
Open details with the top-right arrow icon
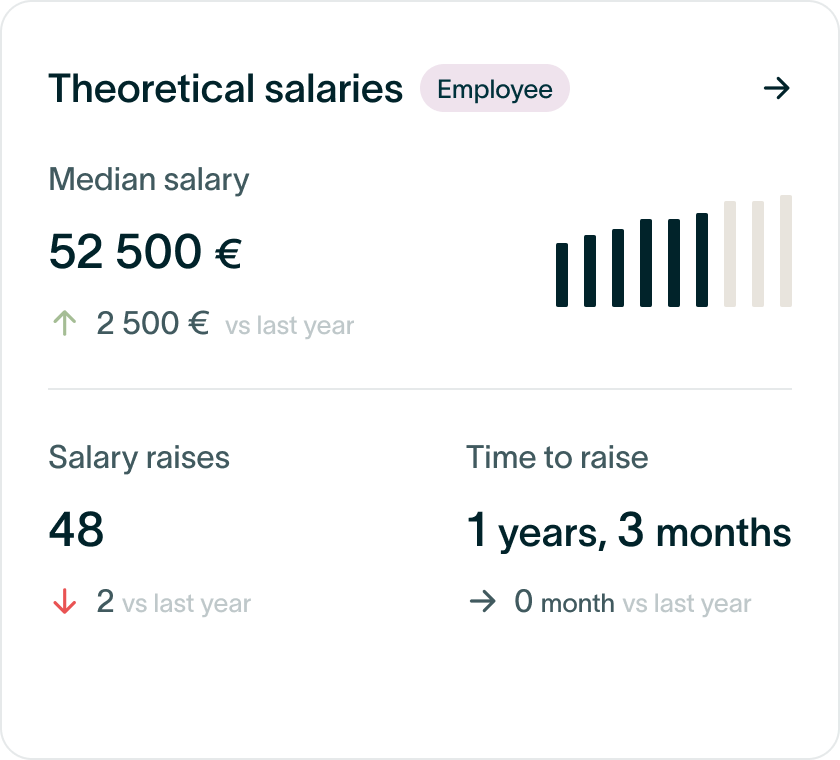[776, 88]
